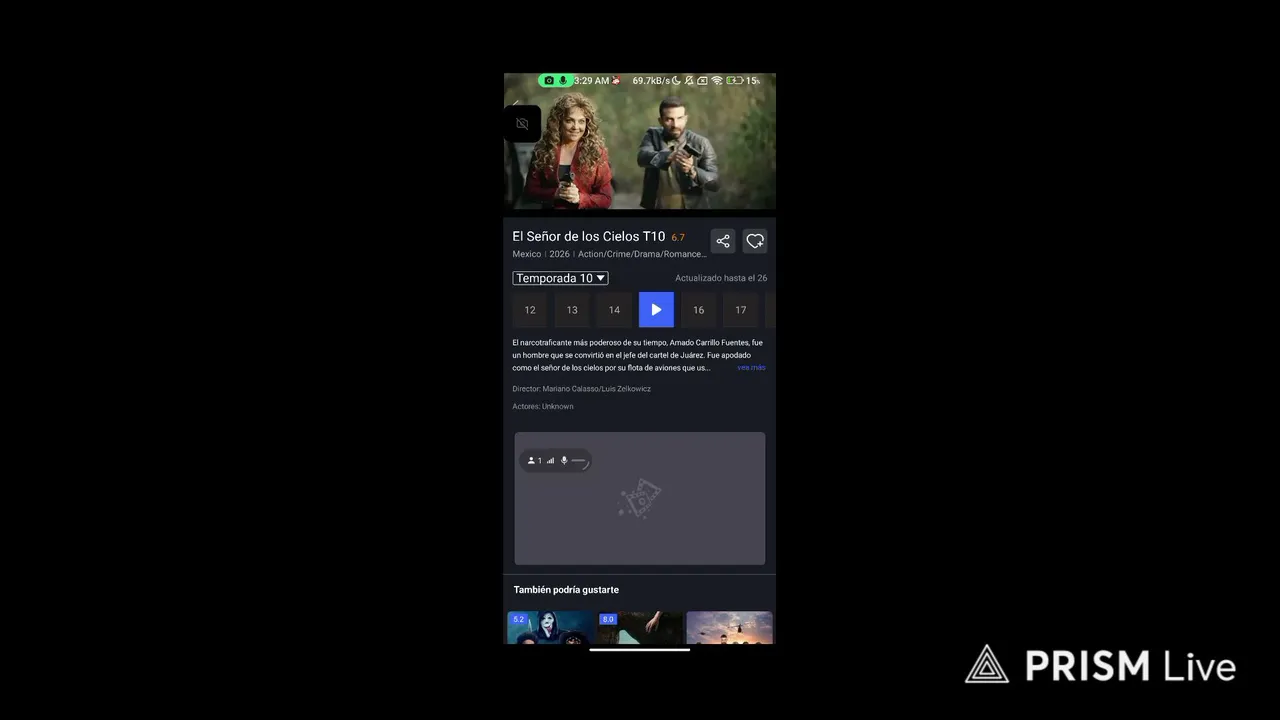
Task: Tap the "Mexico" country label
Action: (527, 254)
